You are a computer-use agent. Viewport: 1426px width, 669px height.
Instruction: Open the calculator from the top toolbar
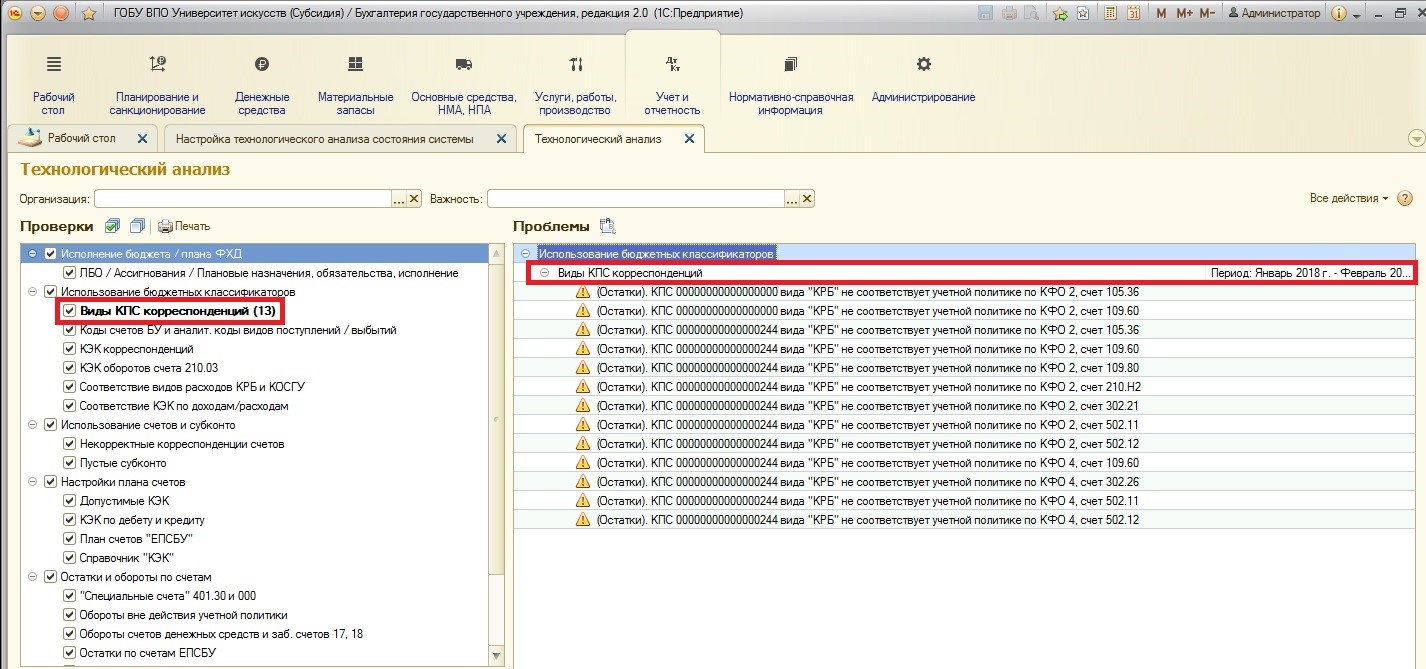[1109, 13]
